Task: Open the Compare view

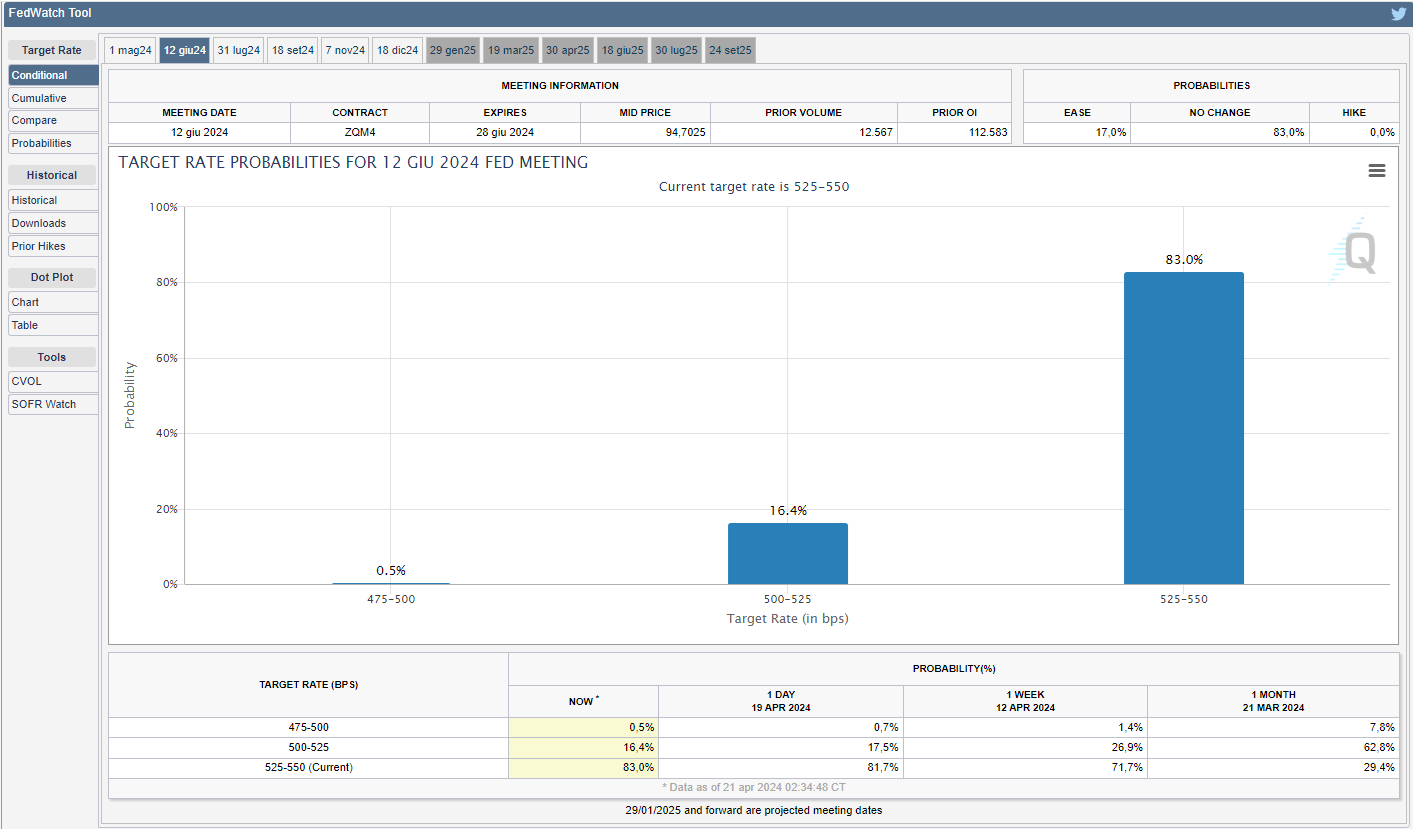Action: [53, 121]
